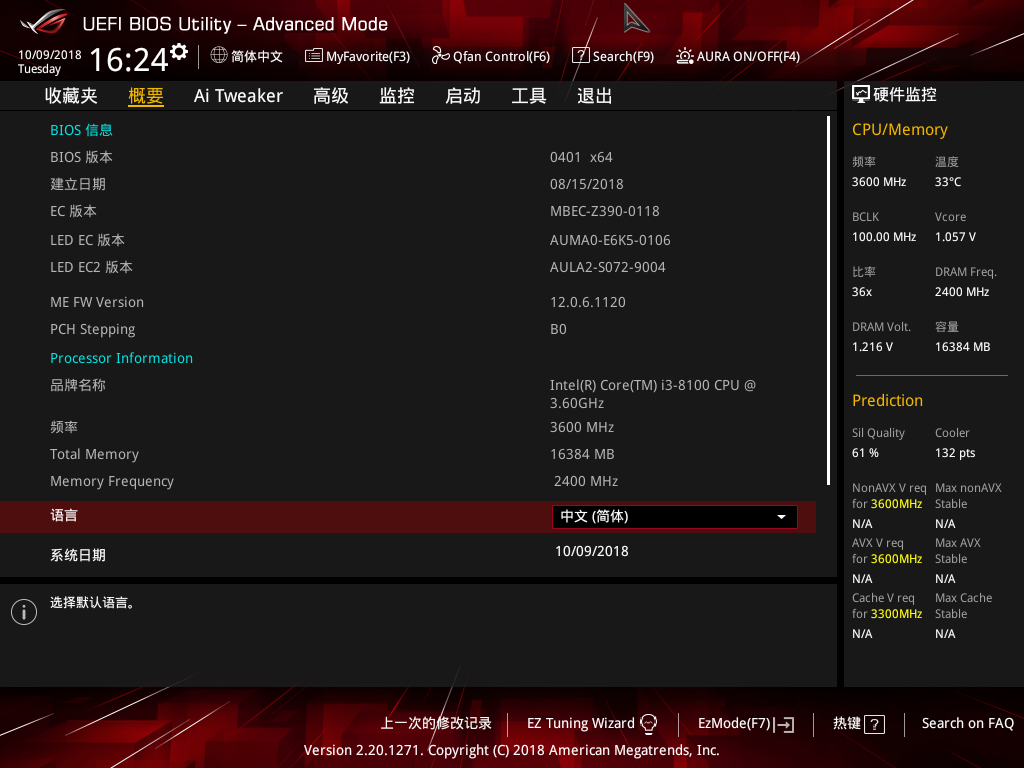Click the info icon beside 选择默认语言

[23, 611]
